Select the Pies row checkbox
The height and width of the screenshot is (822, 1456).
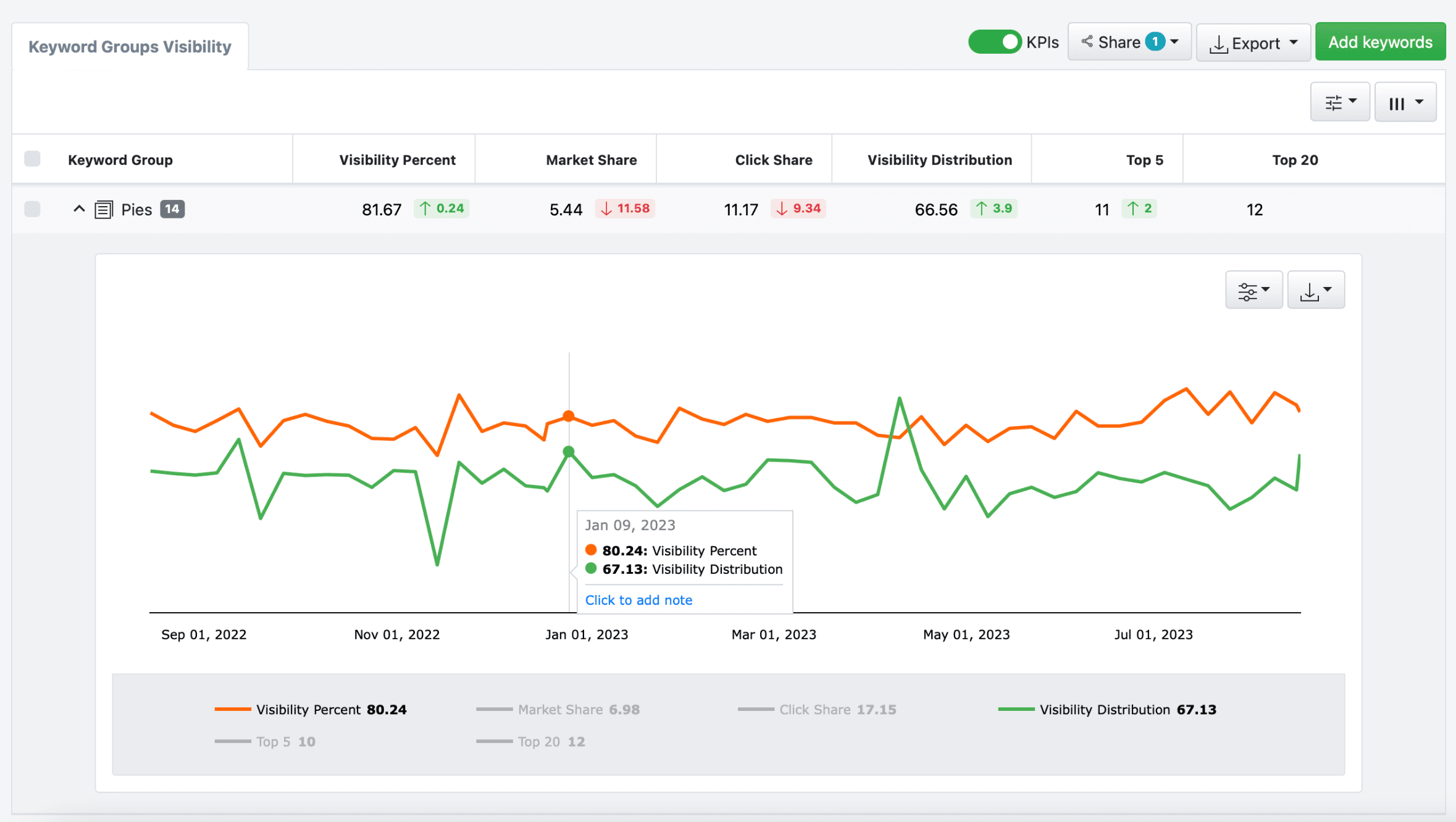tap(33, 209)
